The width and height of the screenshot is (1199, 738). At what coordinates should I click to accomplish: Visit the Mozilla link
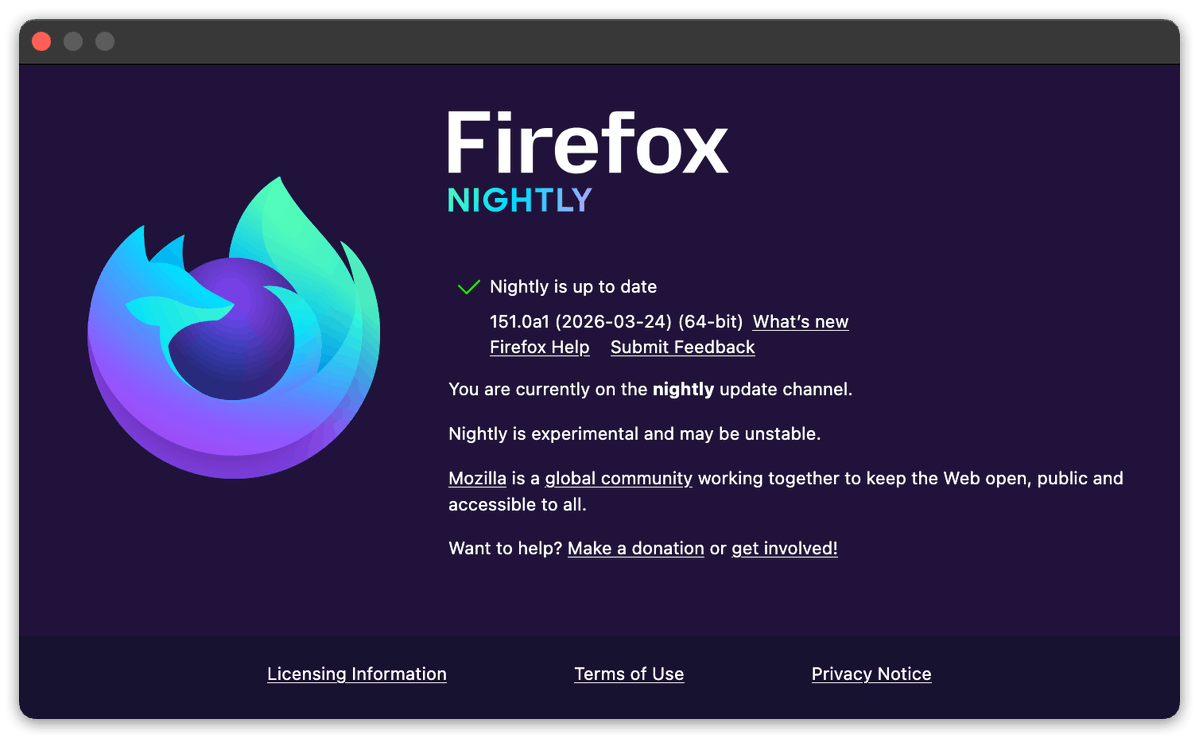point(477,479)
